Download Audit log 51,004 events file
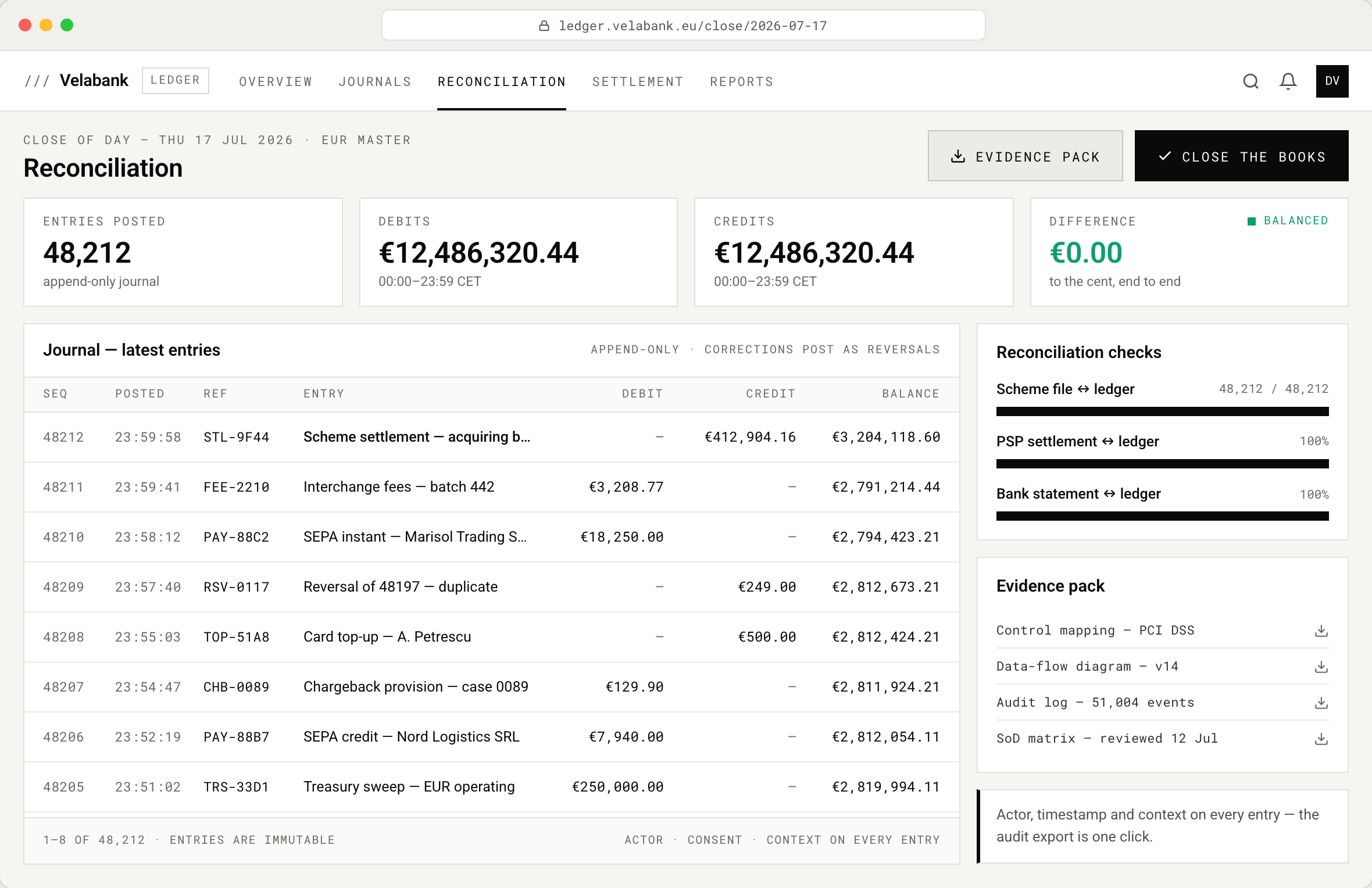 (x=1321, y=703)
